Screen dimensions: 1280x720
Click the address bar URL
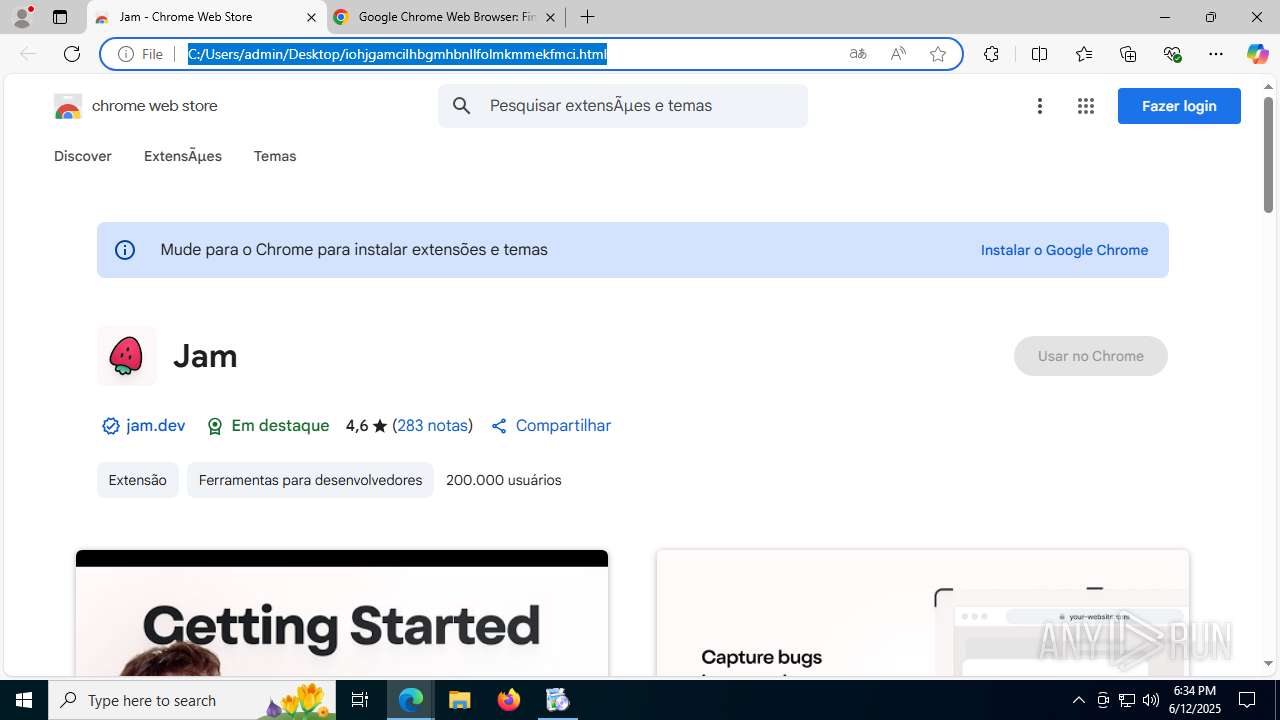pyautogui.click(x=397, y=54)
